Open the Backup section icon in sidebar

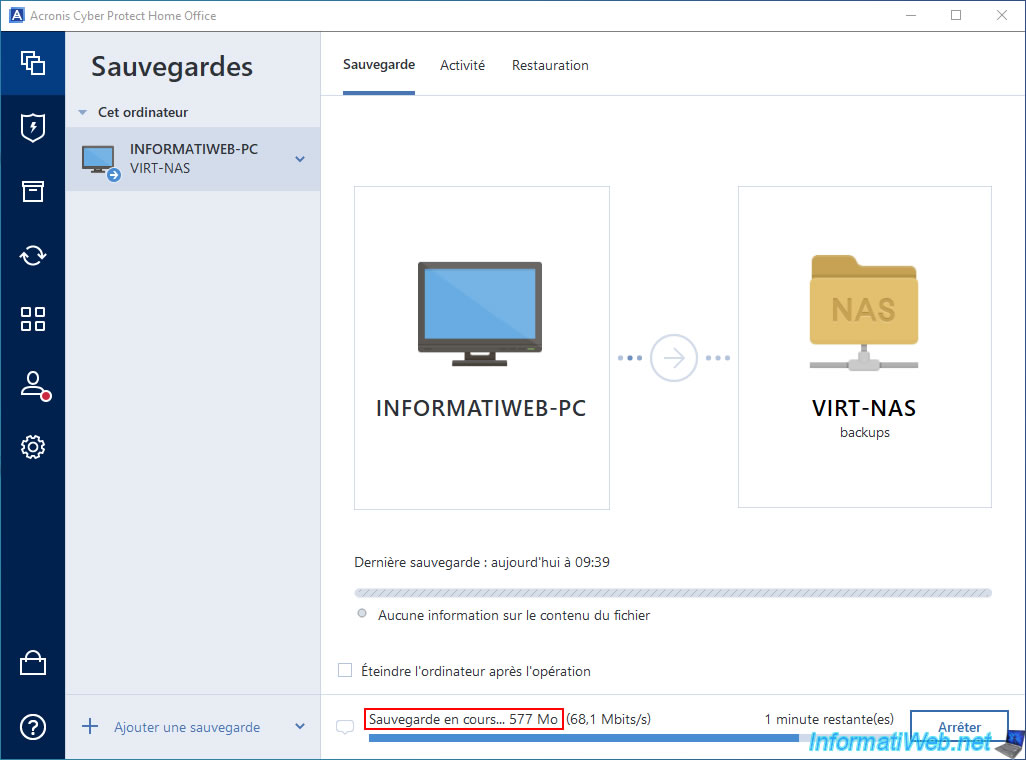coord(33,63)
